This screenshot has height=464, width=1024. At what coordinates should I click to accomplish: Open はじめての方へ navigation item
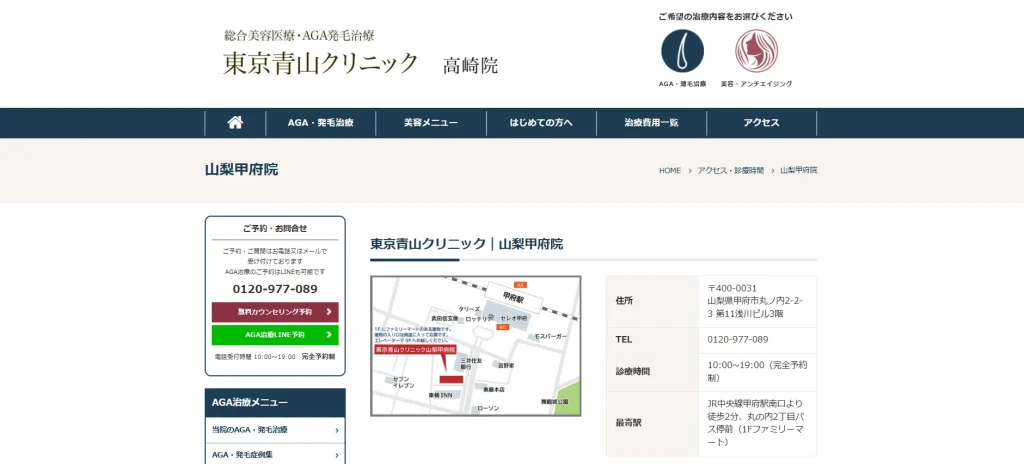click(541, 123)
